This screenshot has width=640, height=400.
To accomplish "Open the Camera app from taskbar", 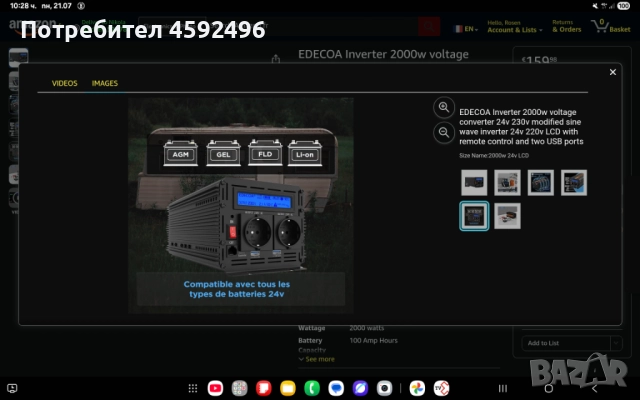I will (384, 388).
